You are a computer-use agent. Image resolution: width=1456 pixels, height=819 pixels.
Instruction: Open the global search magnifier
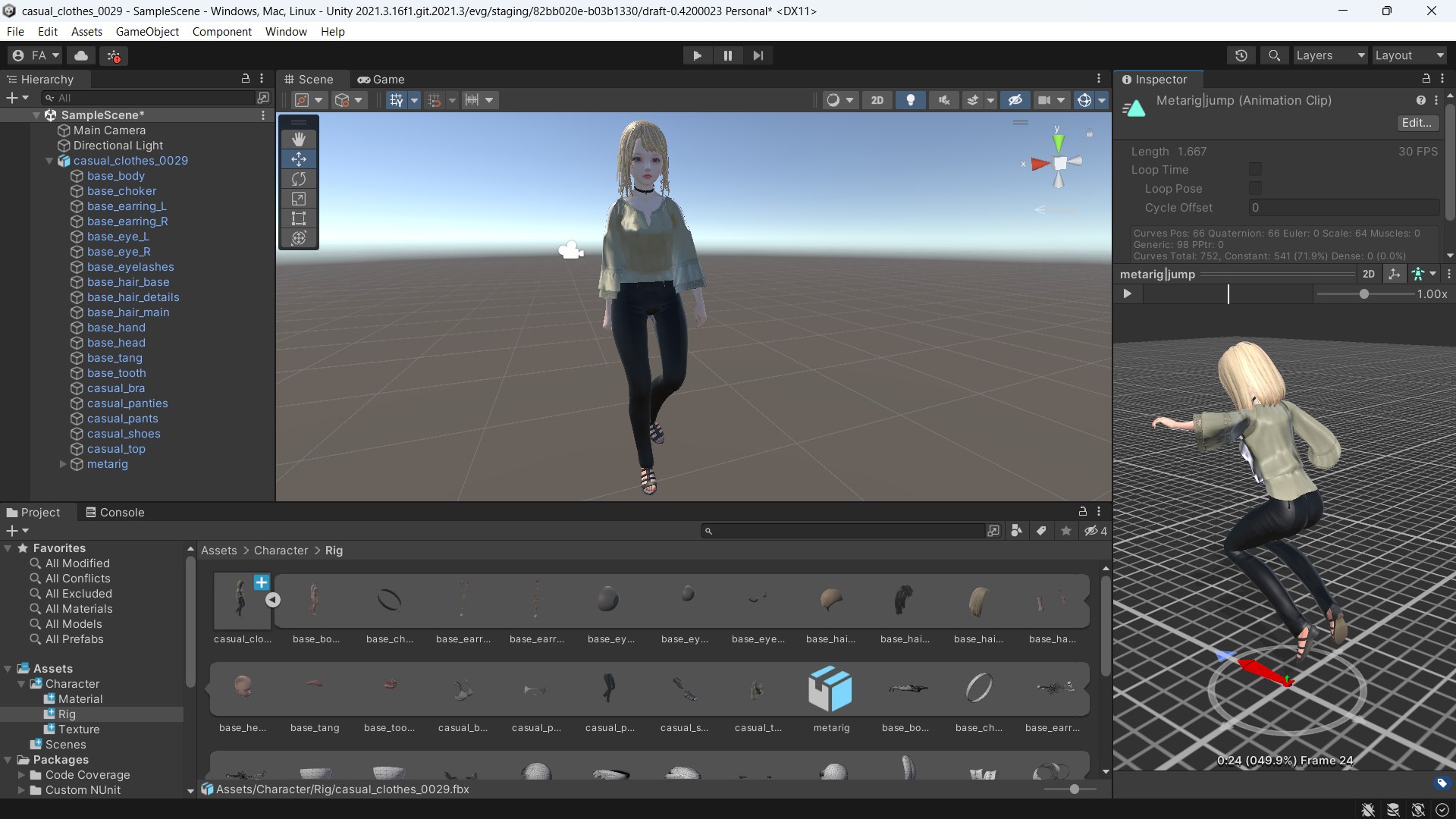click(1275, 55)
